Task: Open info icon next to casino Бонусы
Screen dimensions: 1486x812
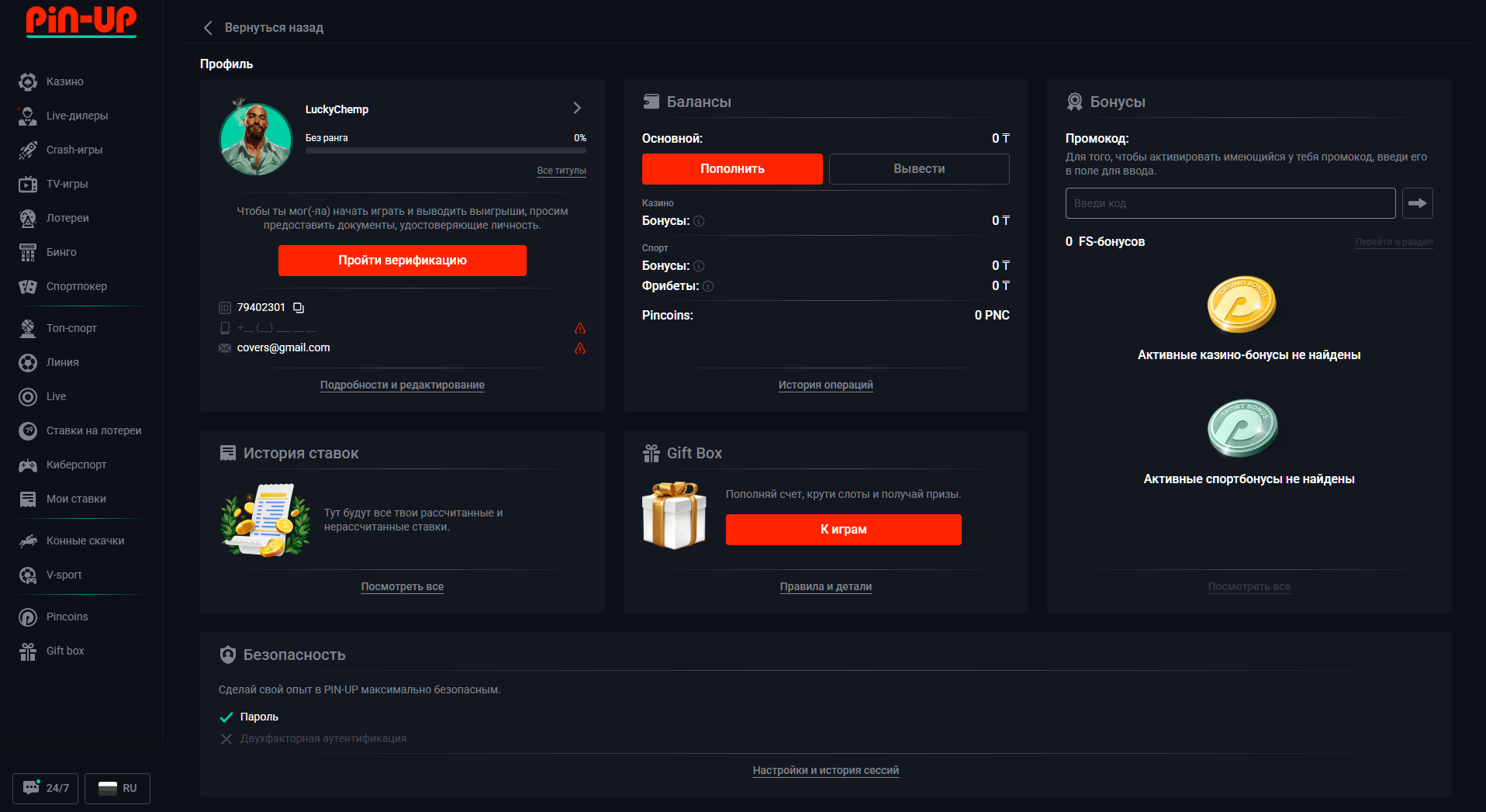Action: pos(699,221)
